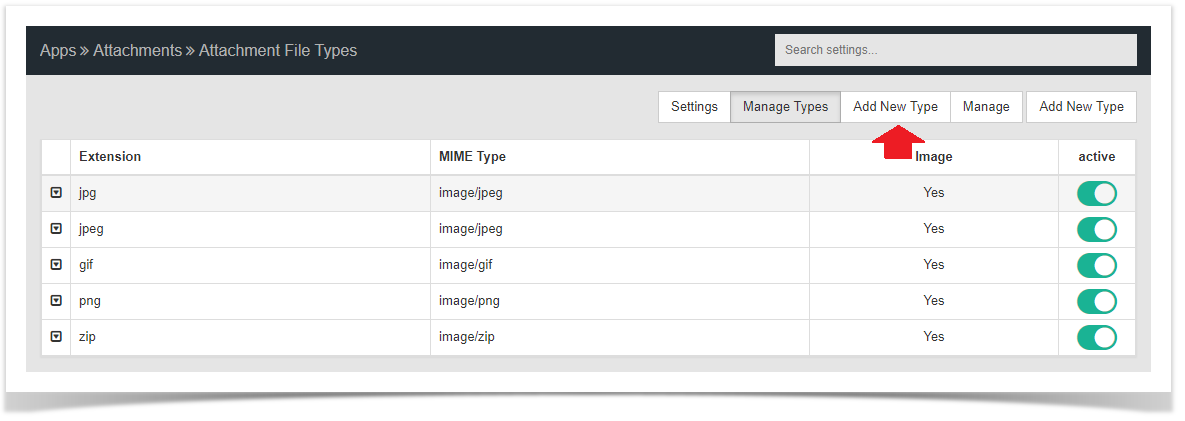Click Add New Type next to Manage Types
Screen dimensions: 1185x421
[x=895, y=107]
